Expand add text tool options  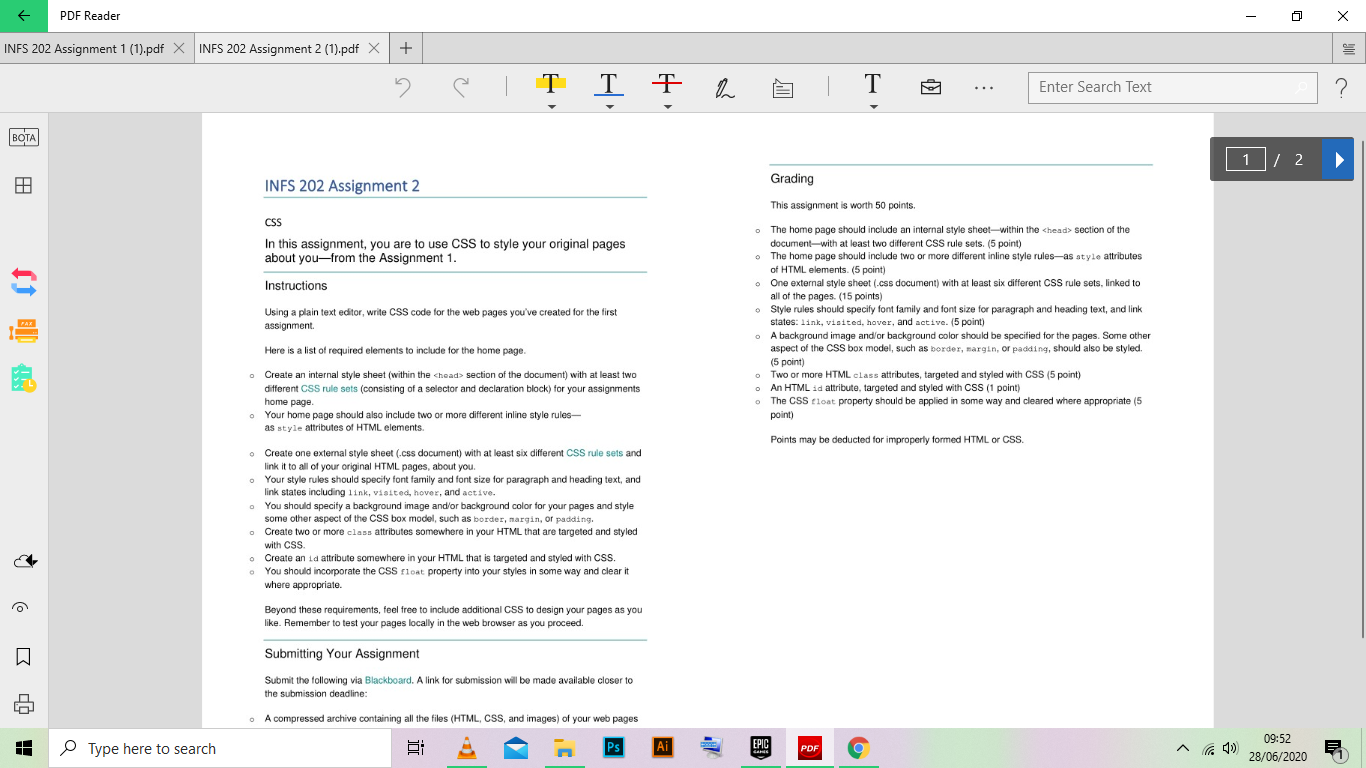873,107
